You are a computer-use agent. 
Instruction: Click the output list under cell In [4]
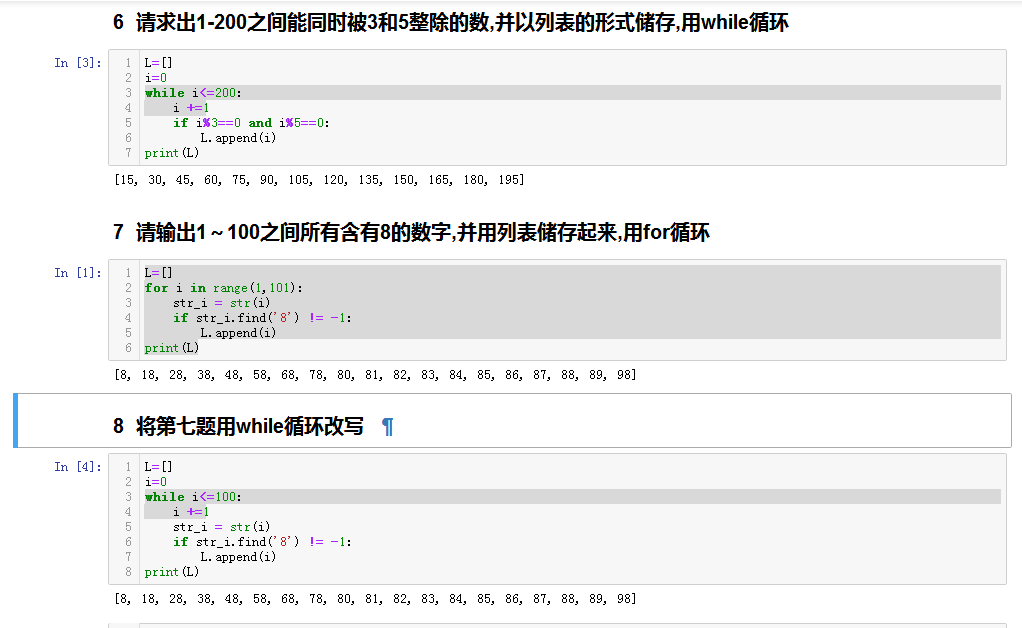(x=375, y=598)
